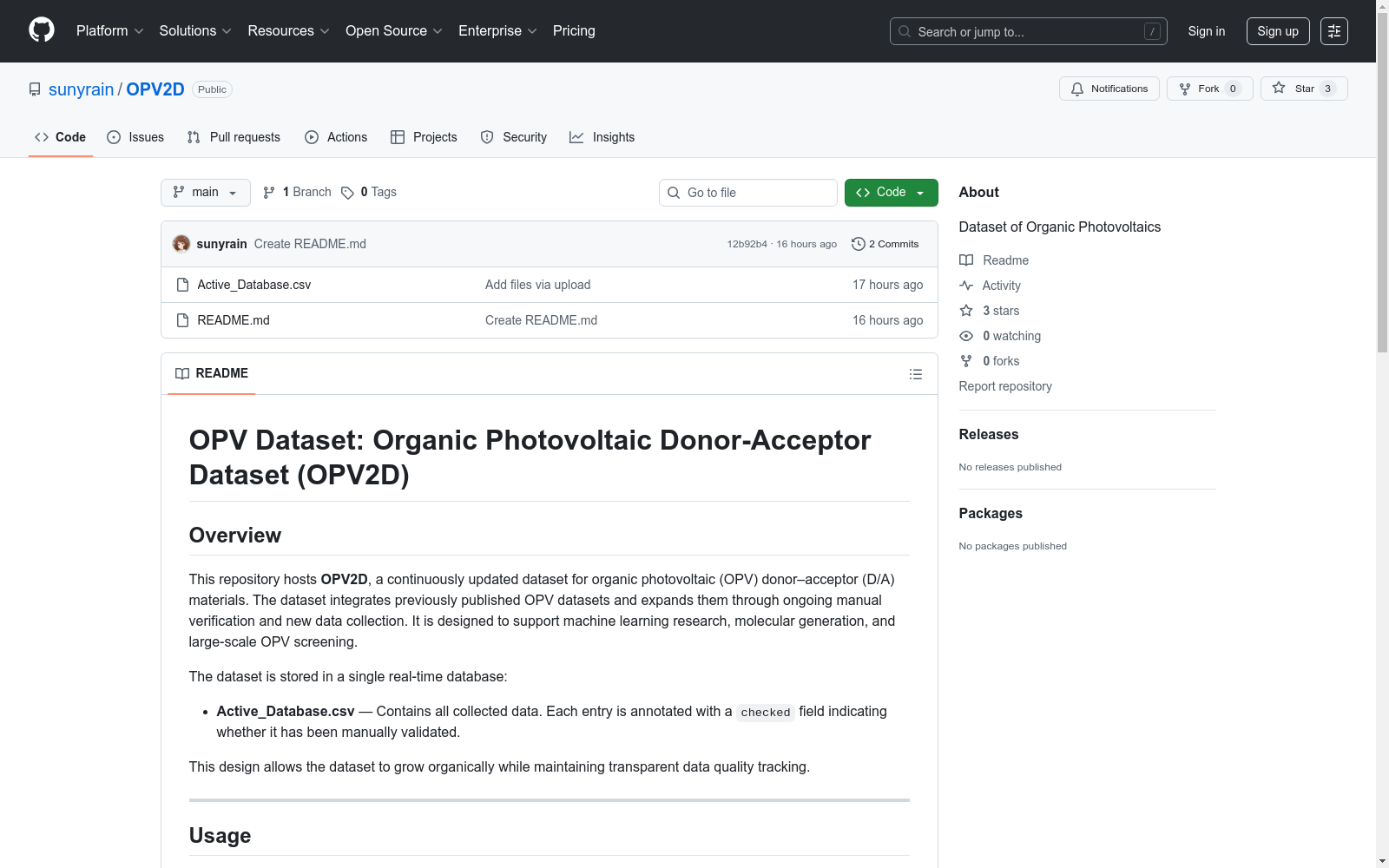
Task: Click the eye icon beside 0 watching
Action: pos(966,336)
